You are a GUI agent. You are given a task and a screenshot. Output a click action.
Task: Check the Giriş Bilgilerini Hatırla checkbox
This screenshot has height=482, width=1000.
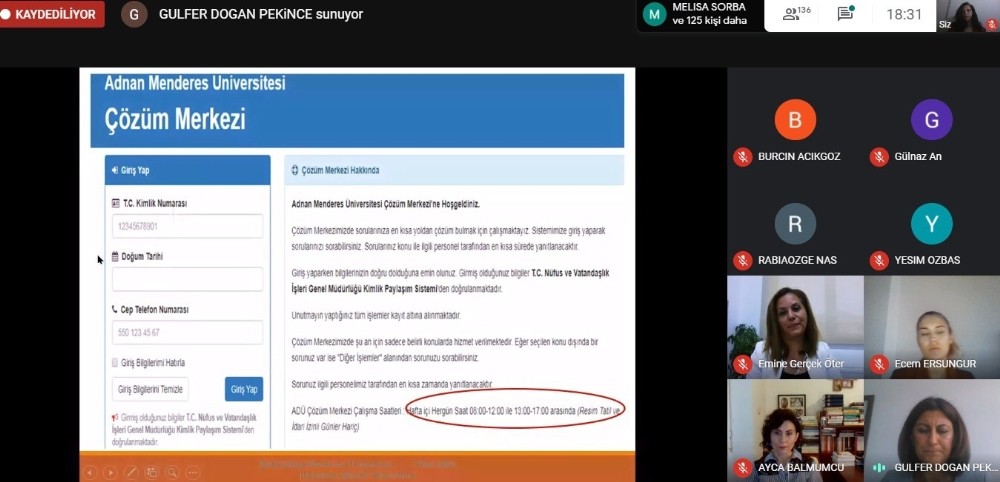click(114, 363)
